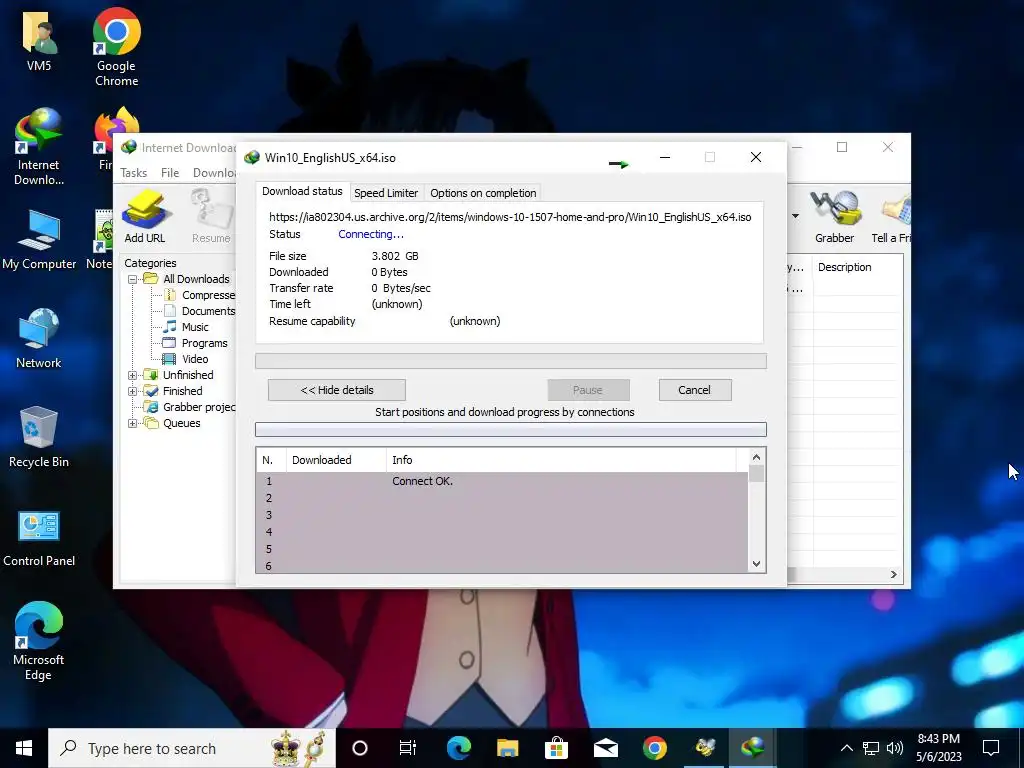Open File menu in IDM window

(170, 173)
